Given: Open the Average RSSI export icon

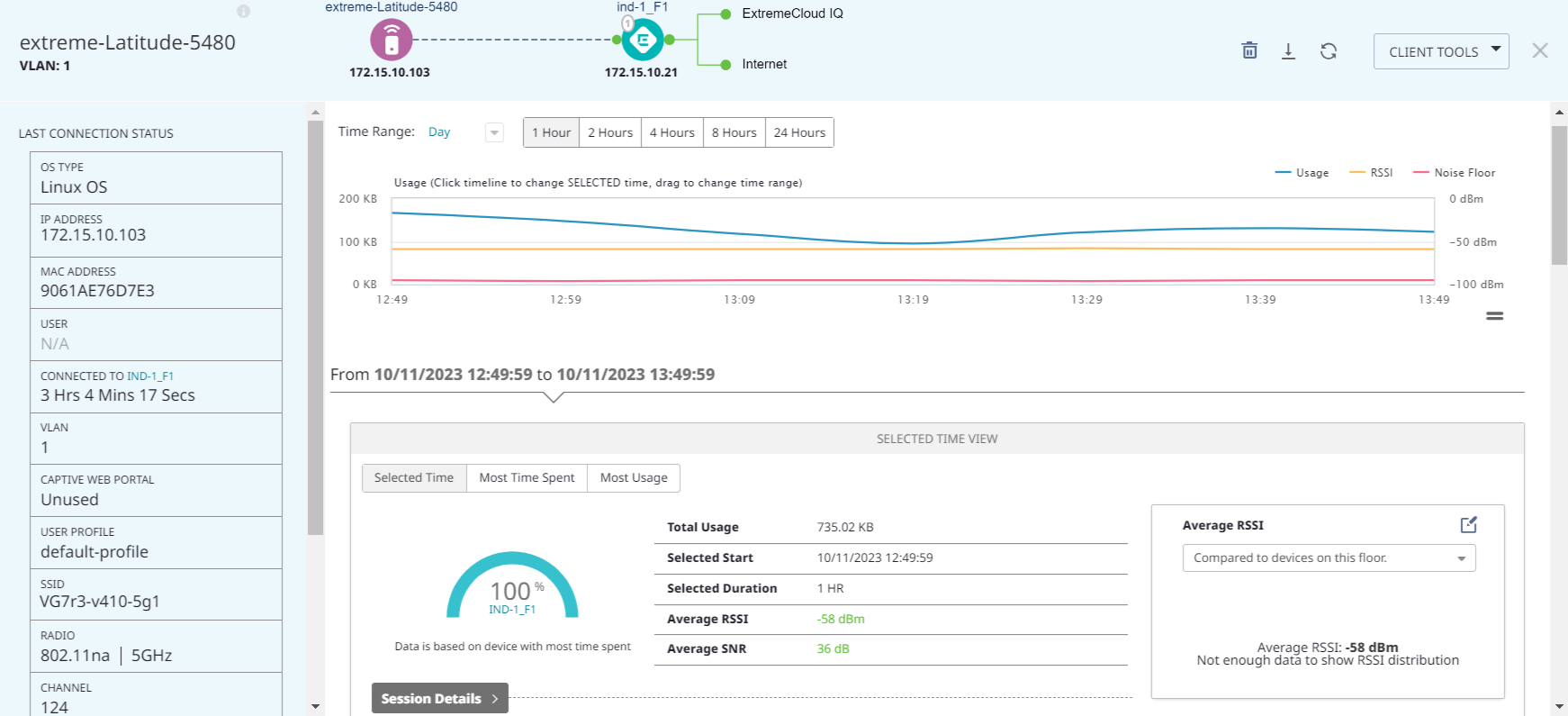Looking at the screenshot, I should (1468, 525).
